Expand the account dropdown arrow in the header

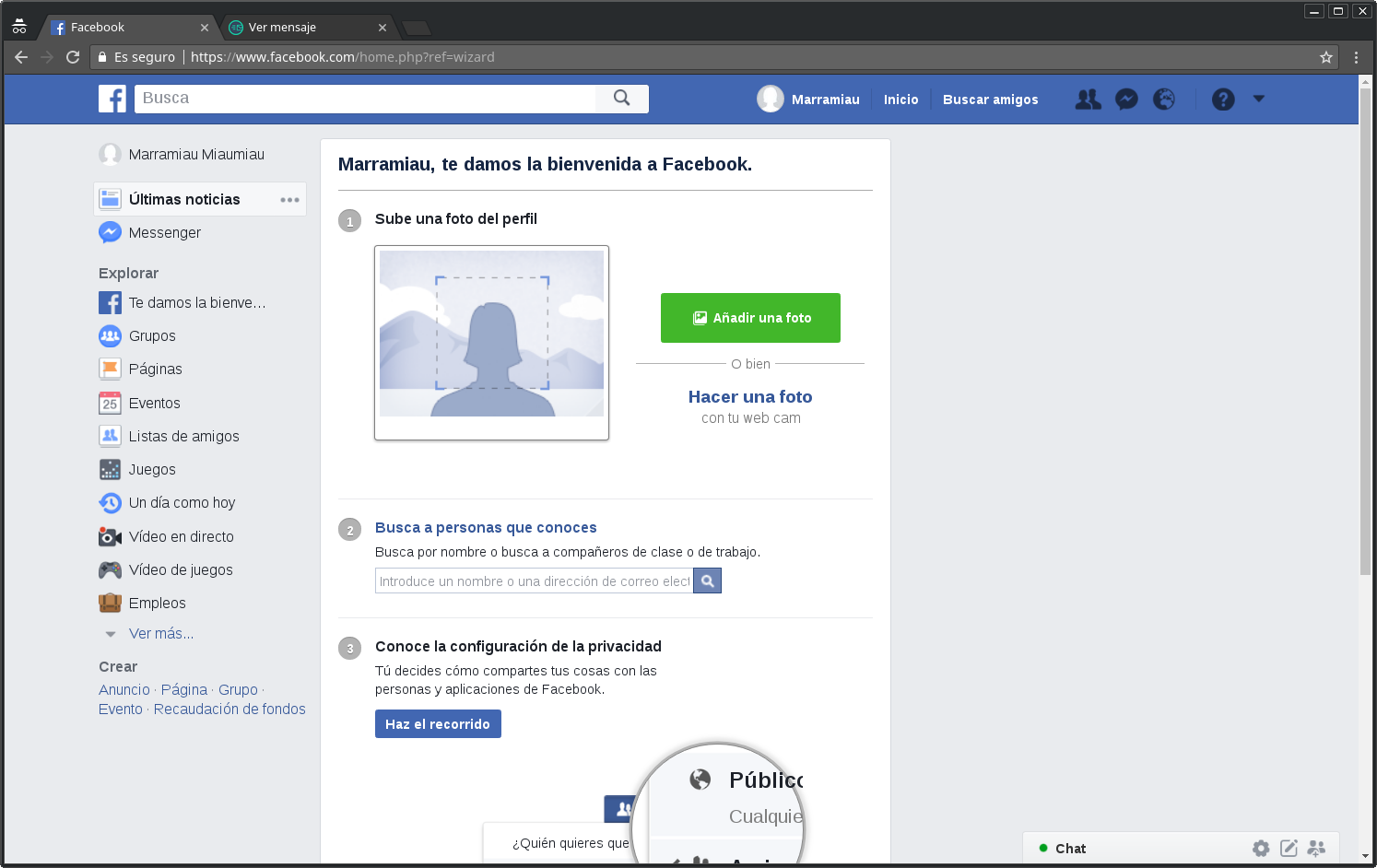tap(1259, 99)
